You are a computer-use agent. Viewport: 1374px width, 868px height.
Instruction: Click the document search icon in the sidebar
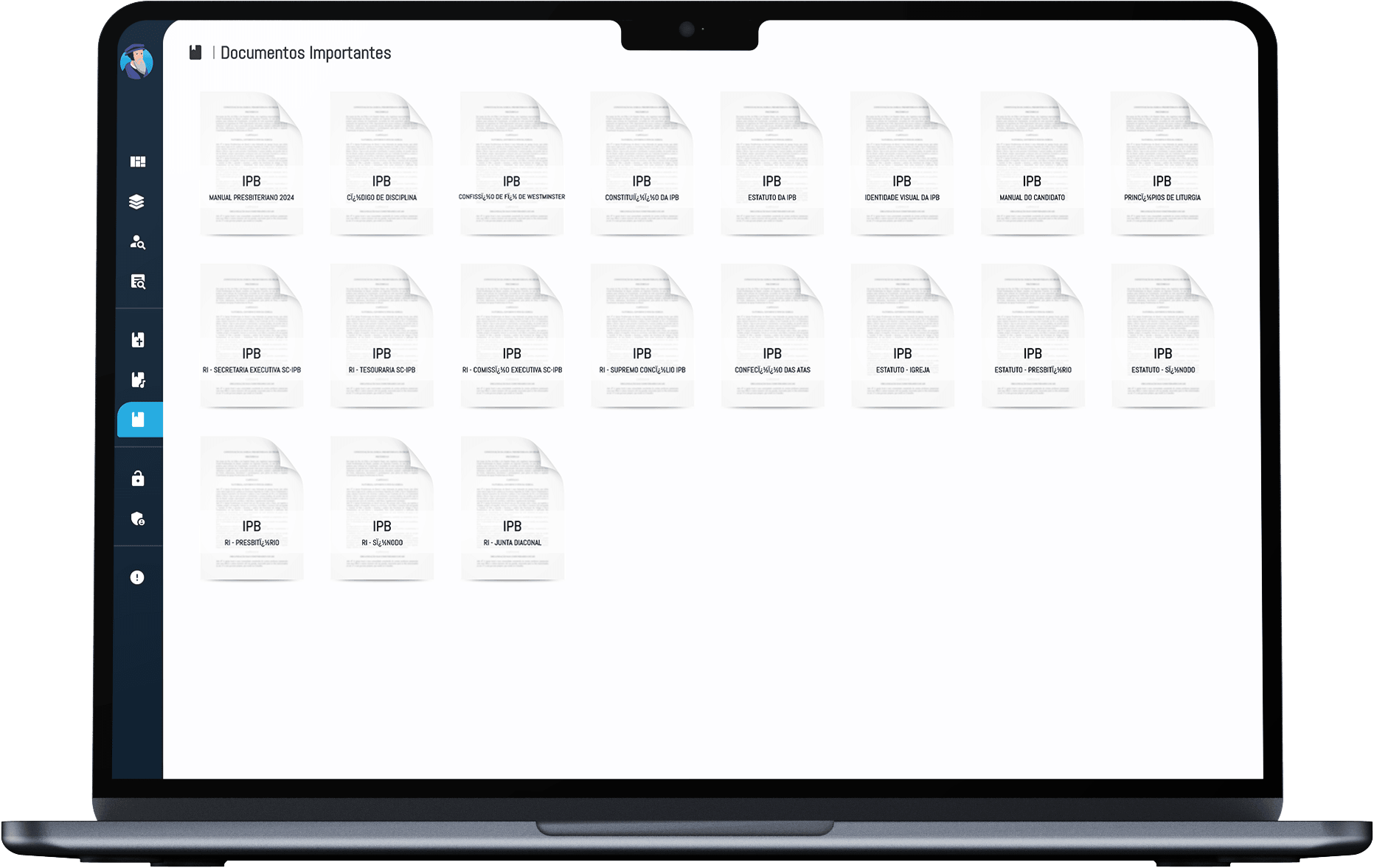pos(138,282)
